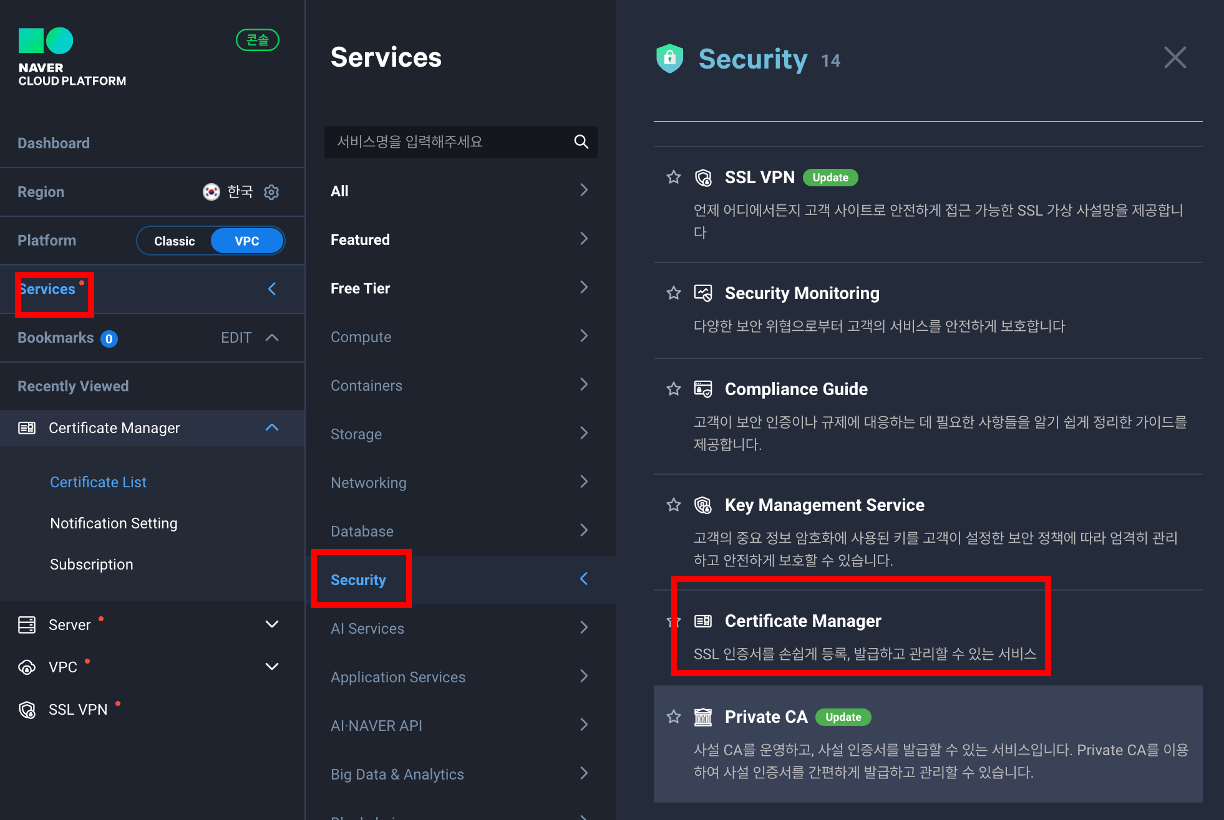Screen dimensions: 1224x820
Task: Click the search magnifier icon
Action: [581, 142]
